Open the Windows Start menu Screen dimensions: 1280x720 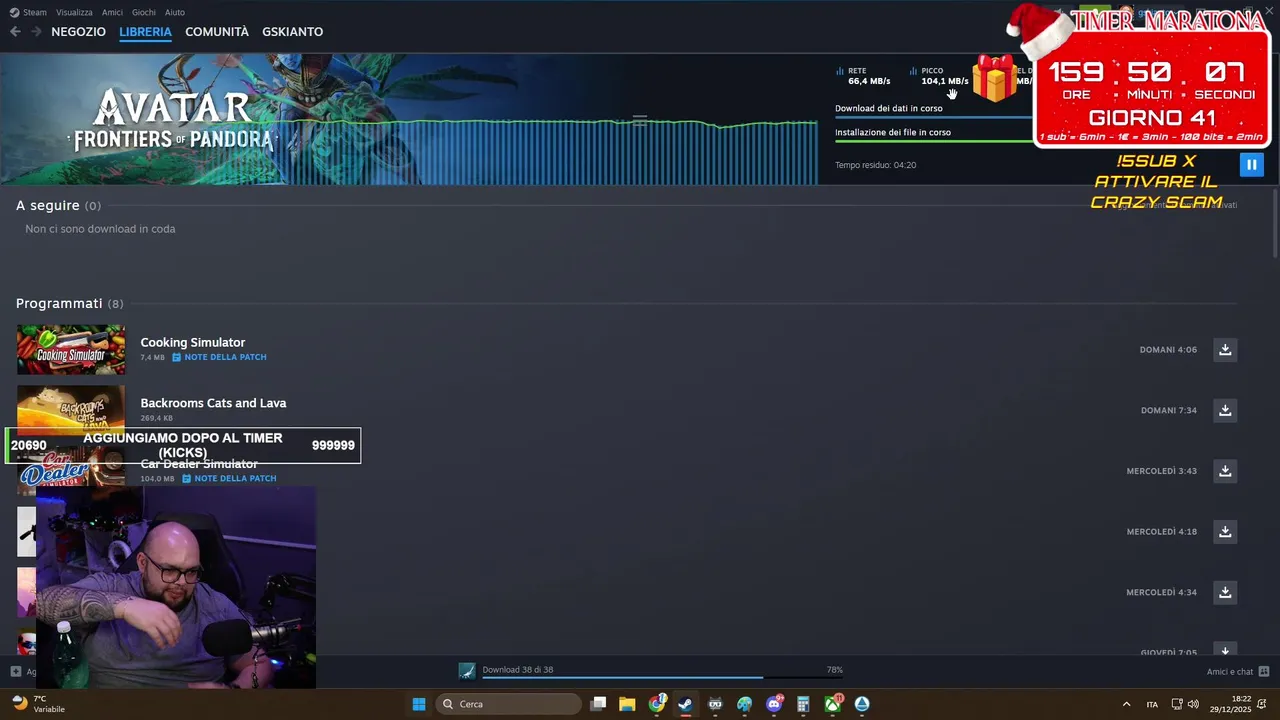tap(419, 704)
